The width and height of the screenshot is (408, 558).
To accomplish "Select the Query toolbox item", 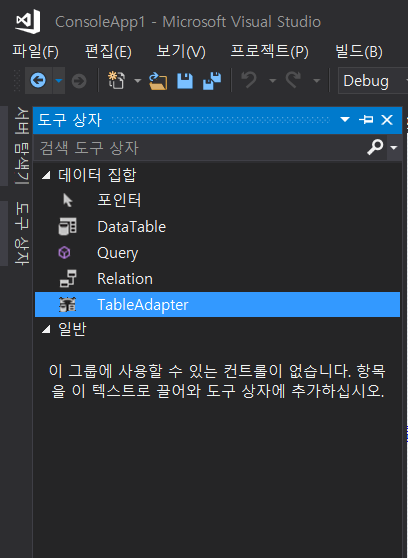I will click(217, 253).
